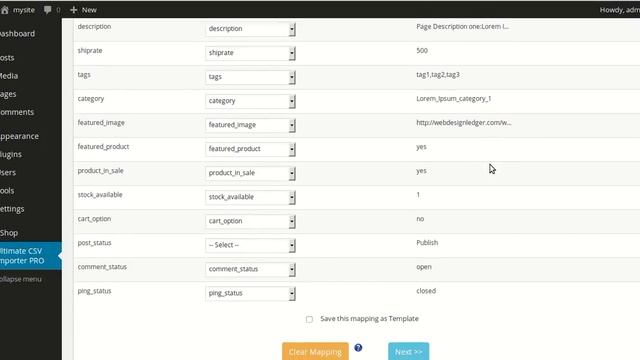The width and height of the screenshot is (640, 360).
Task: Click Howdy admin account link
Action: pos(620,10)
